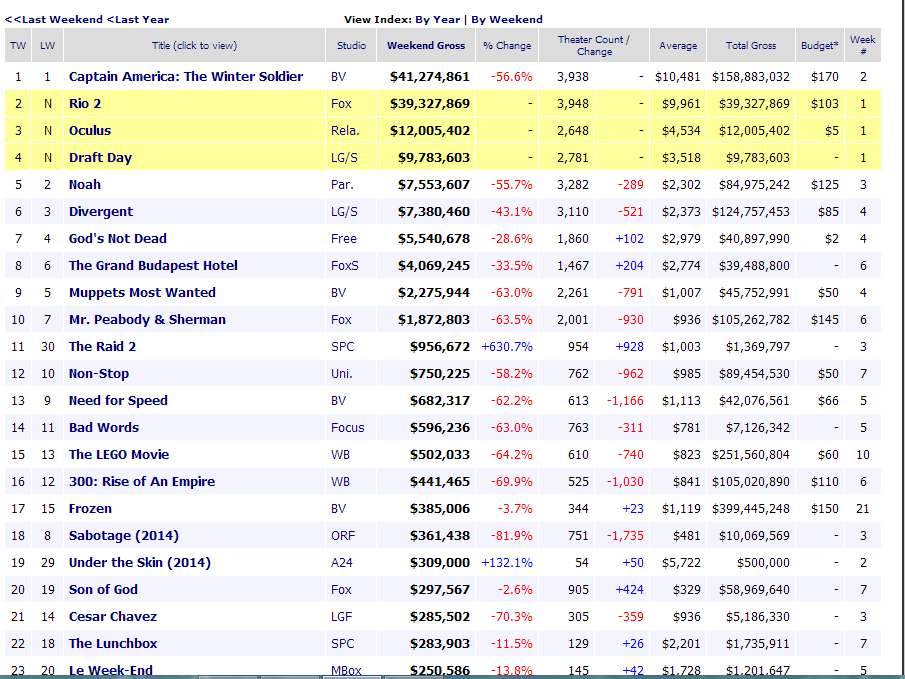Image resolution: width=905 pixels, height=679 pixels.
Task: Open the Non-Stop movie page
Action: [99, 374]
